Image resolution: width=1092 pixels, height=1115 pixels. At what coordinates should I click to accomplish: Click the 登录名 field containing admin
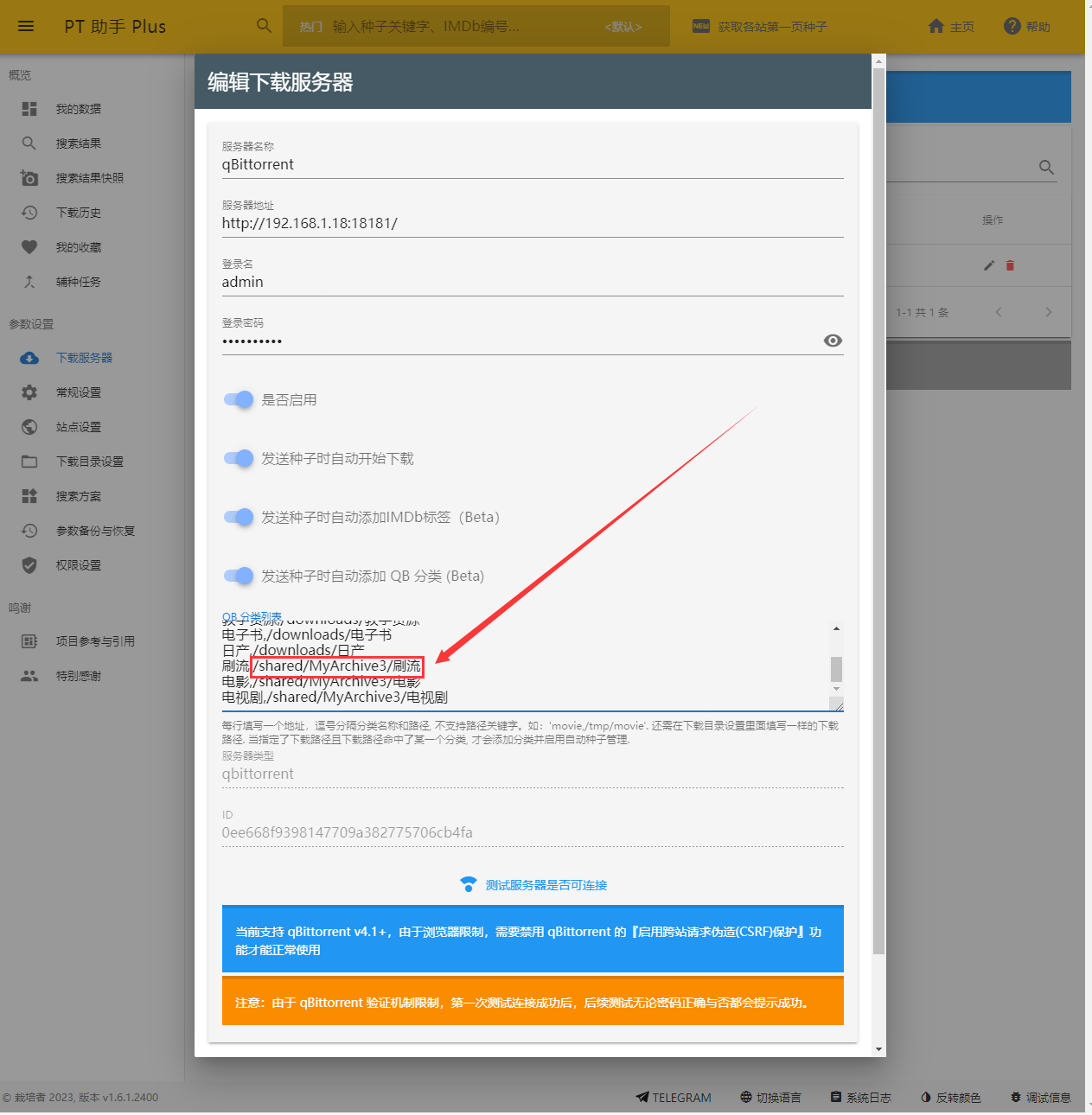click(x=533, y=282)
